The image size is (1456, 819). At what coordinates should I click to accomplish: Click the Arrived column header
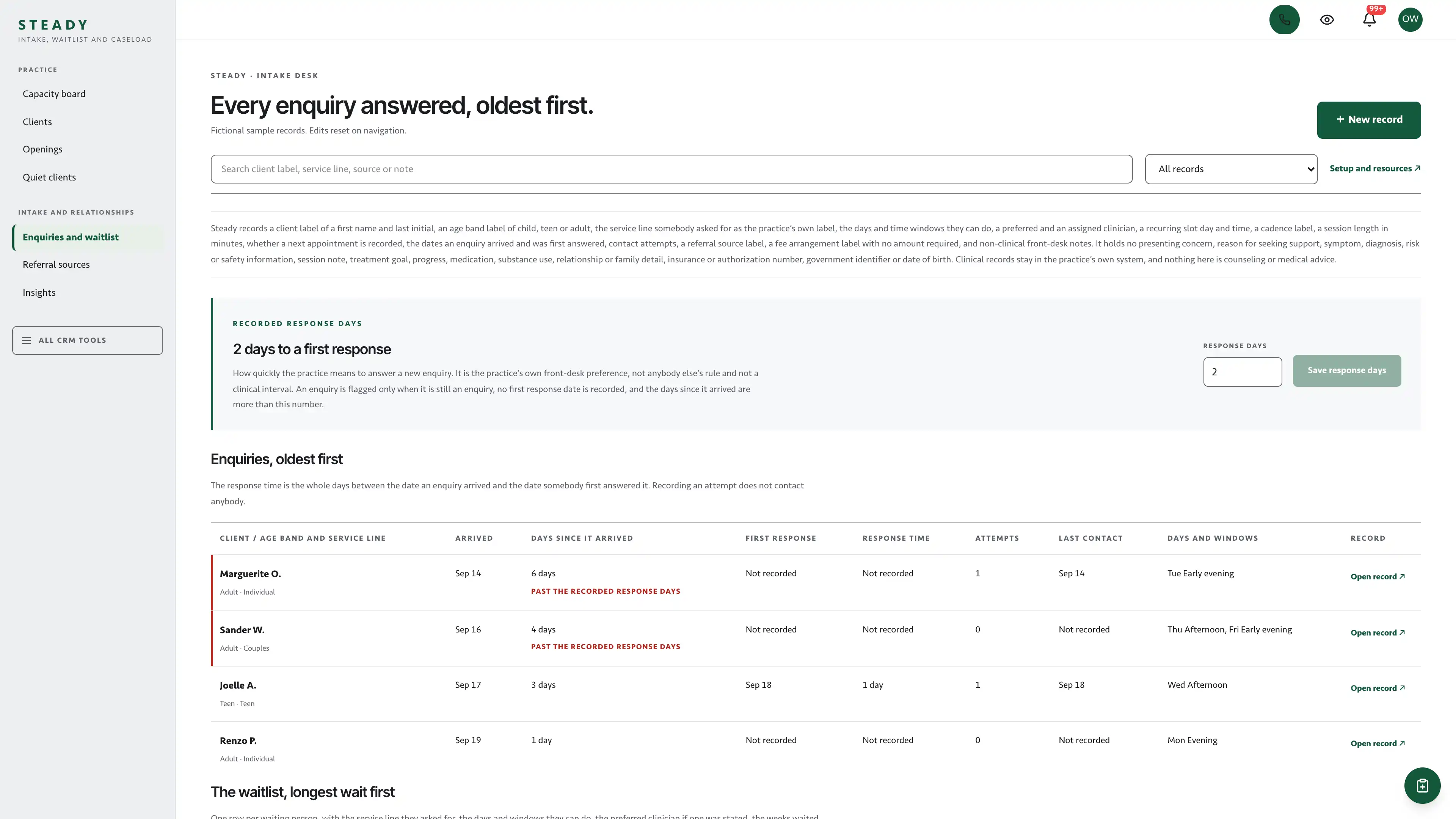[474, 538]
